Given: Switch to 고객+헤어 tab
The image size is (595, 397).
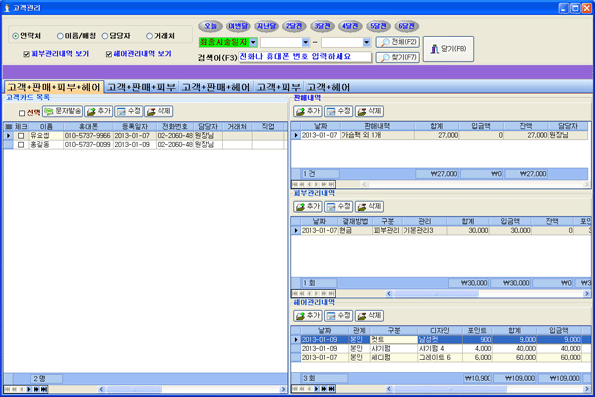Looking at the screenshot, I should [x=328, y=87].
